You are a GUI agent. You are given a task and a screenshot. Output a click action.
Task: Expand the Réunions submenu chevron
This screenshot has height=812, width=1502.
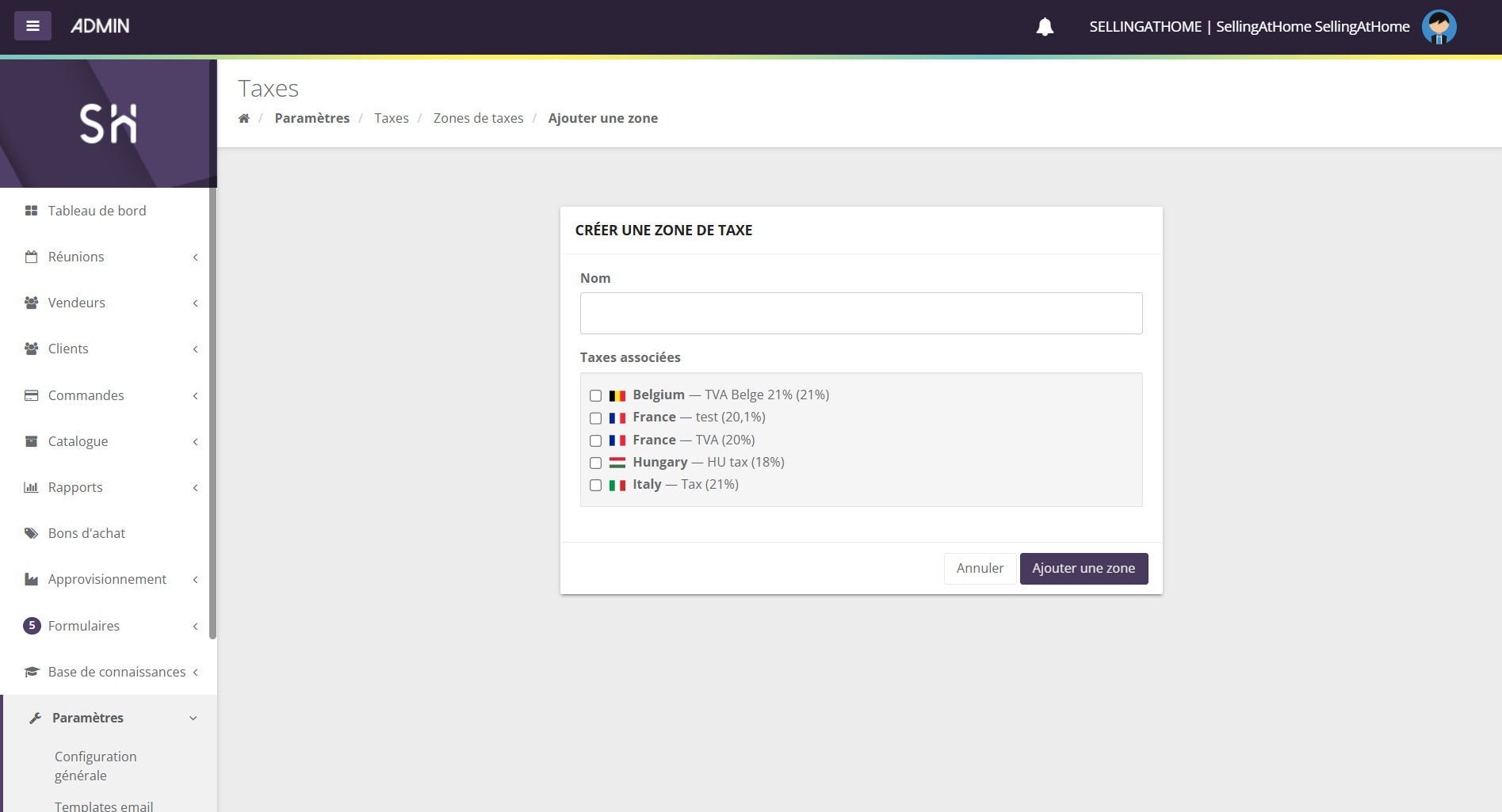(x=195, y=257)
